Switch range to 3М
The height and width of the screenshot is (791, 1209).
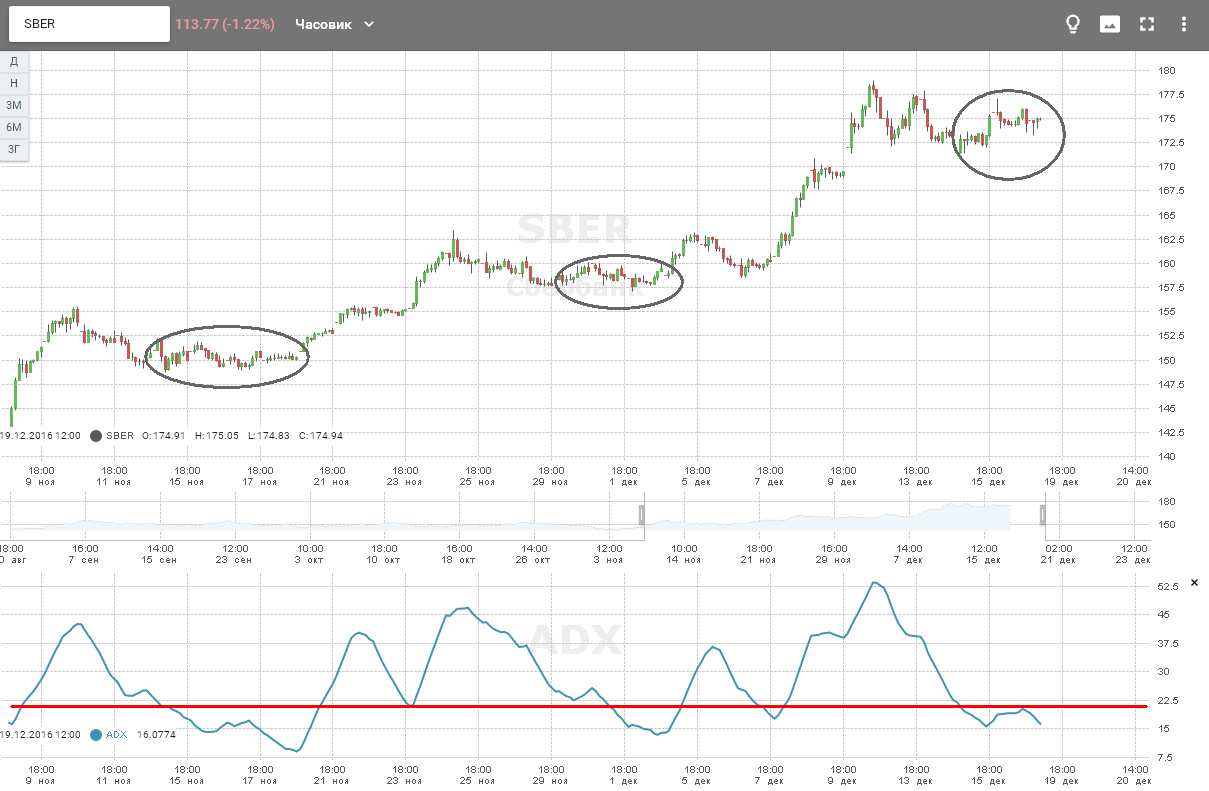pos(14,105)
